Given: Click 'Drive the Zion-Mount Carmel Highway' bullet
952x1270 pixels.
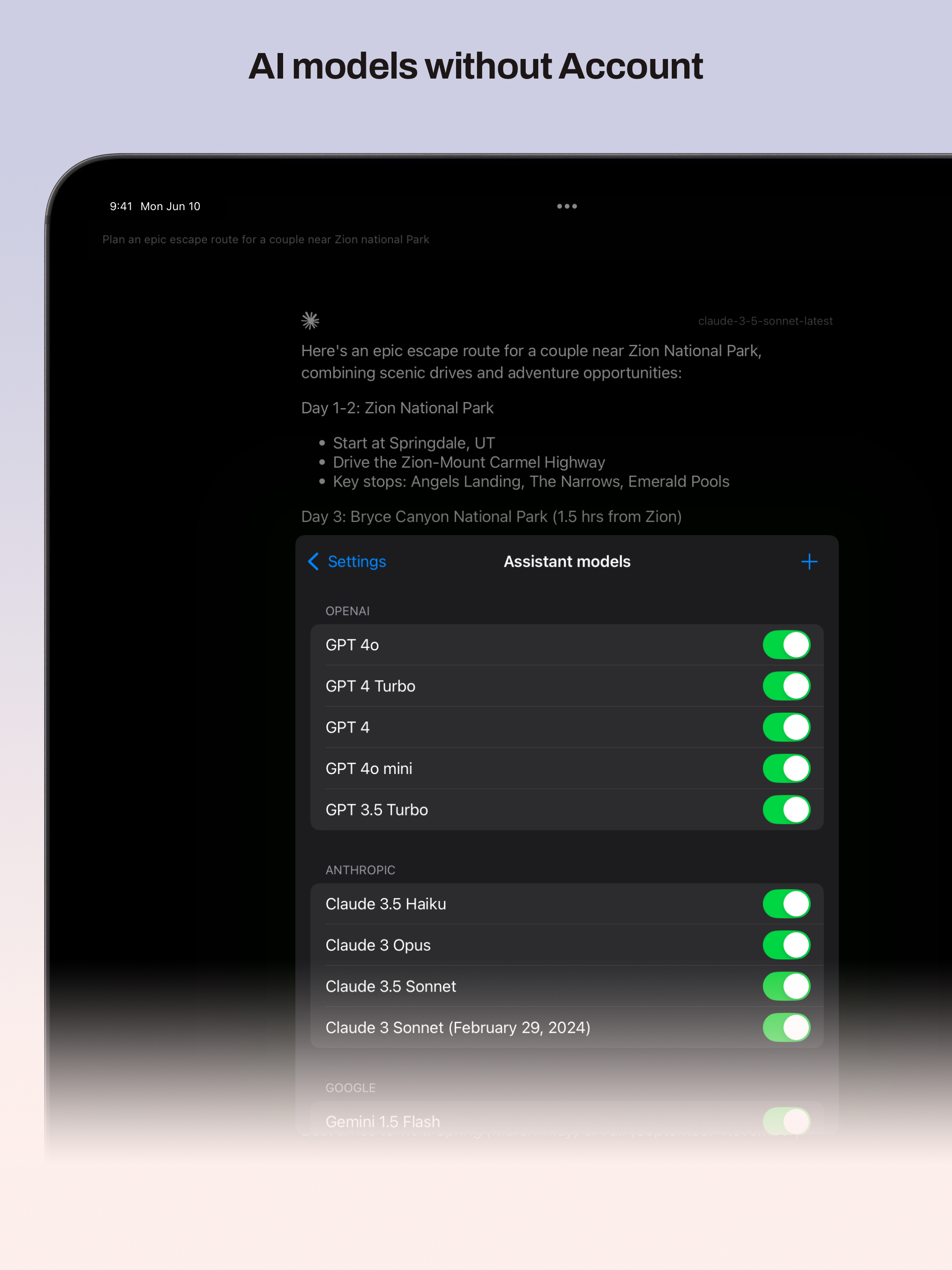Looking at the screenshot, I should tap(469, 462).
